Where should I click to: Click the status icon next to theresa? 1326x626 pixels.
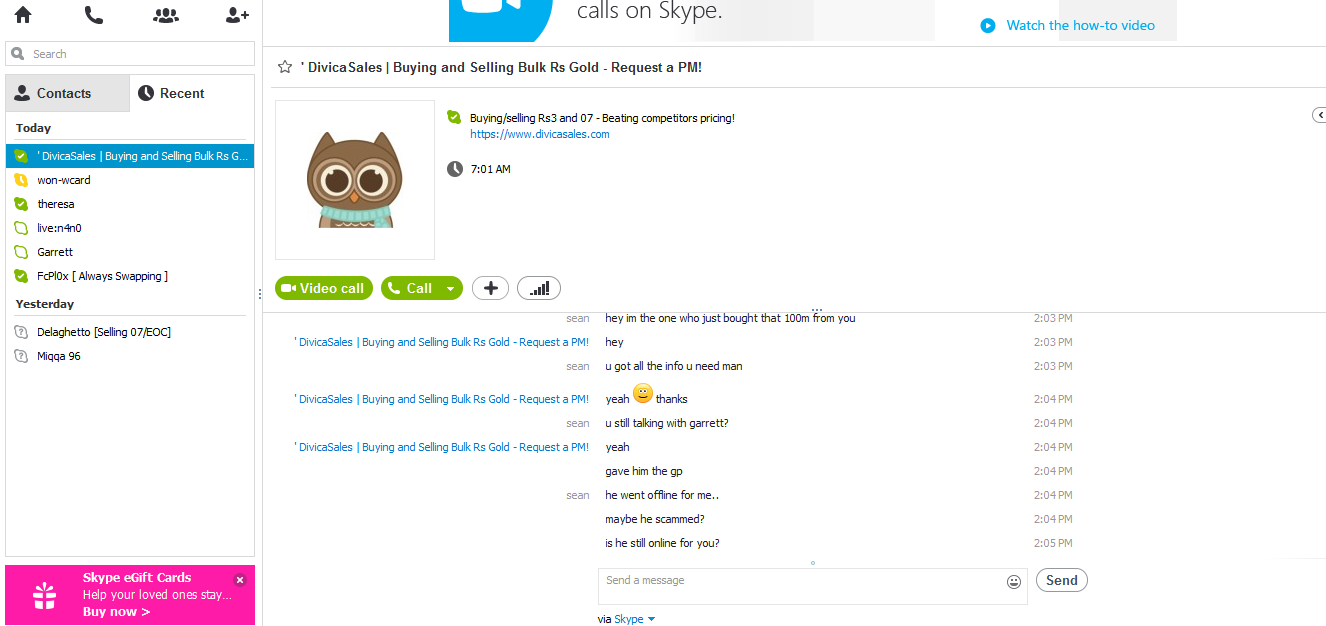pos(21,204)
